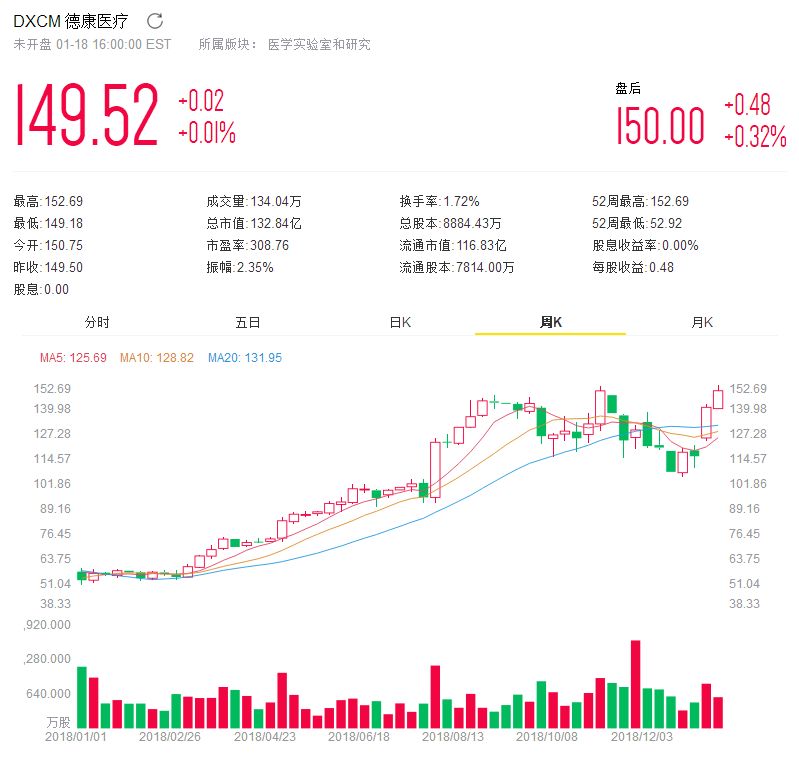Viewport: 799px width, 757px height.
Task: Select the 2018/08/13 date axis label
Action: pos(452,737)
